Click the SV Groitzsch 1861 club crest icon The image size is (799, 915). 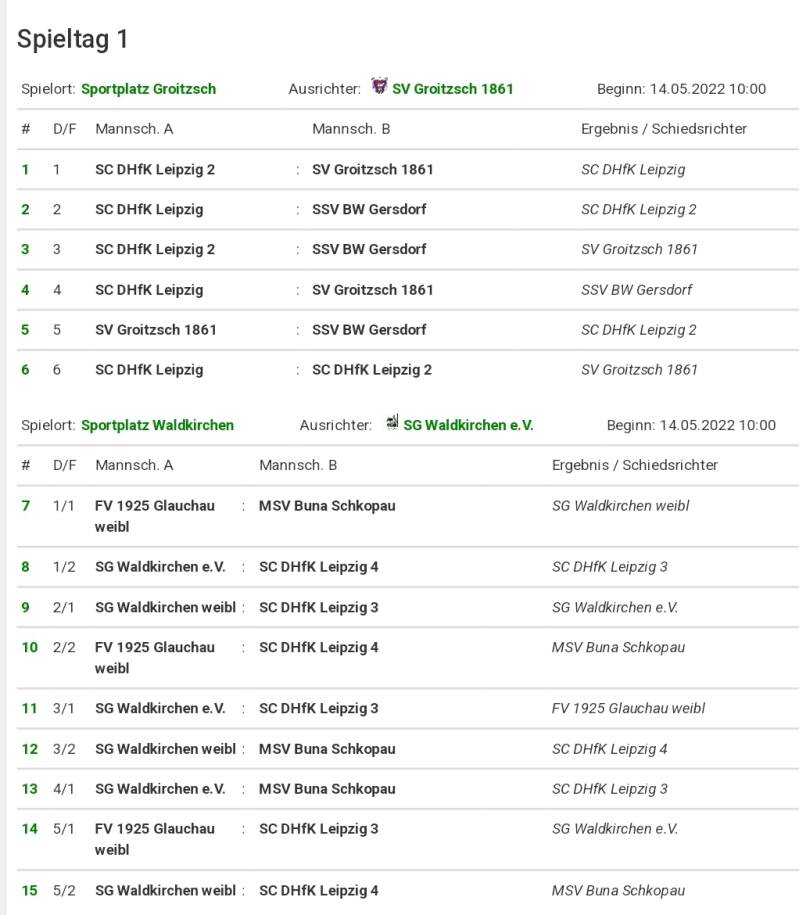coord(379,87)
